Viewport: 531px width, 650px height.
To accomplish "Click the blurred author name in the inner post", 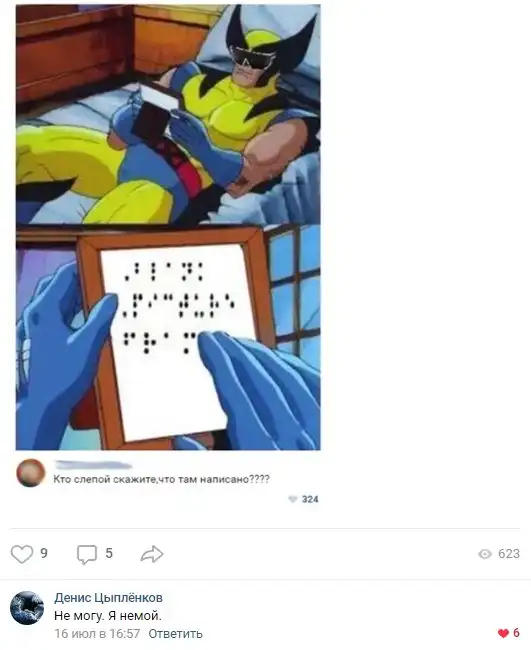I will (x=93, y=465).
